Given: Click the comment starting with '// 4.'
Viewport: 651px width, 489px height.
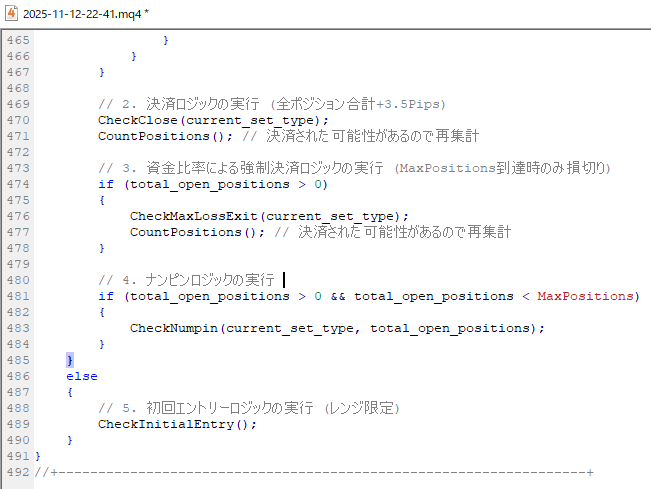Looking at the screenshot, I should coord(186,280).
